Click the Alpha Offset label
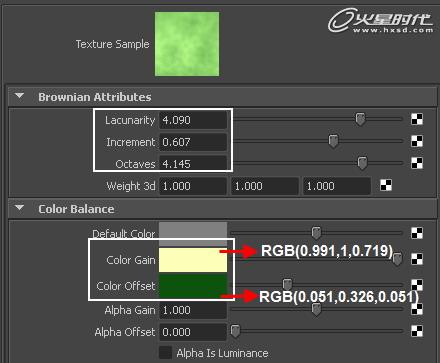The image size is (440, 363). 125,332
